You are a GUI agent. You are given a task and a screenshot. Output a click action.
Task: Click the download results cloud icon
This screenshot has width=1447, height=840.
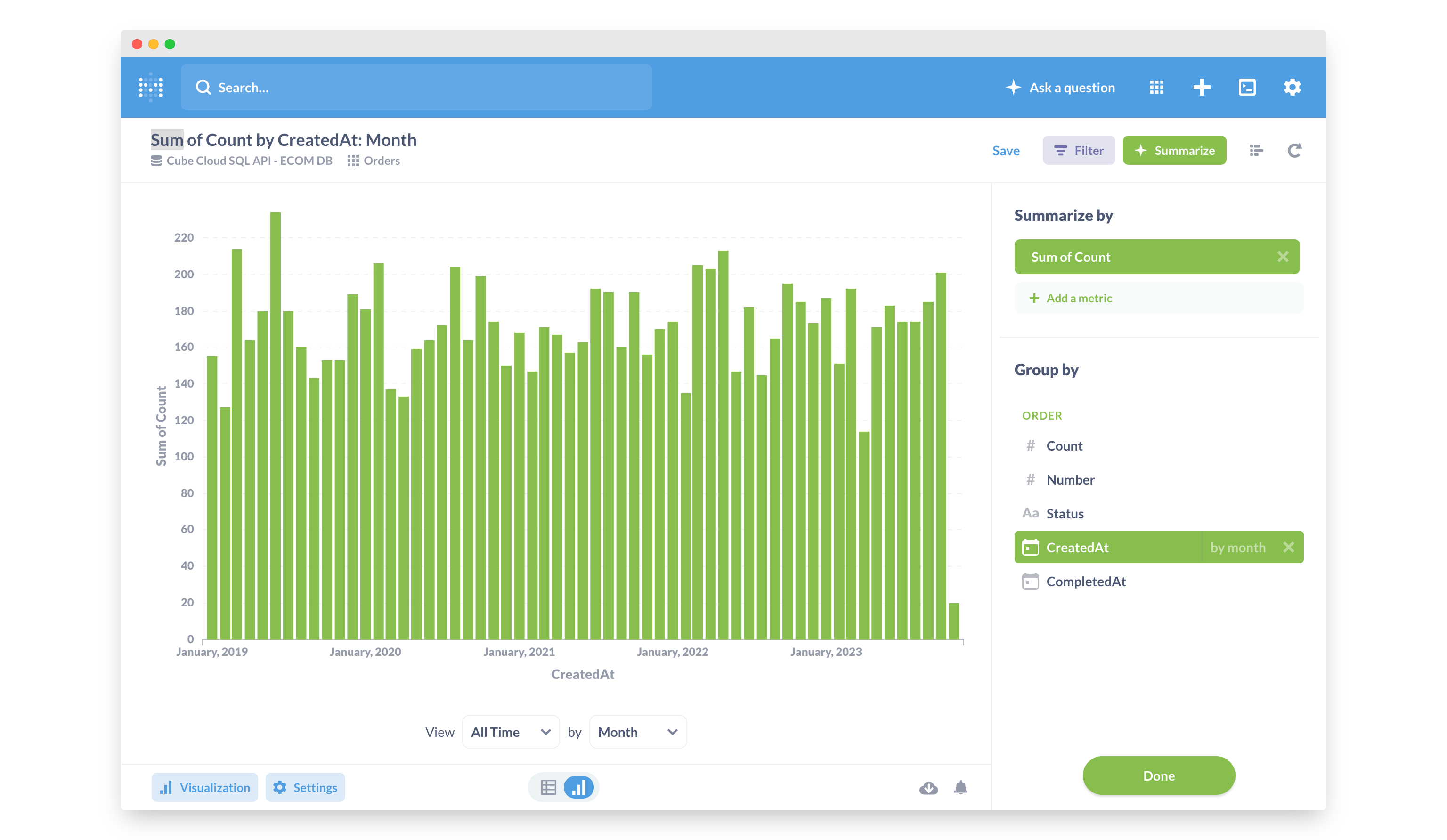click(928, 787)
